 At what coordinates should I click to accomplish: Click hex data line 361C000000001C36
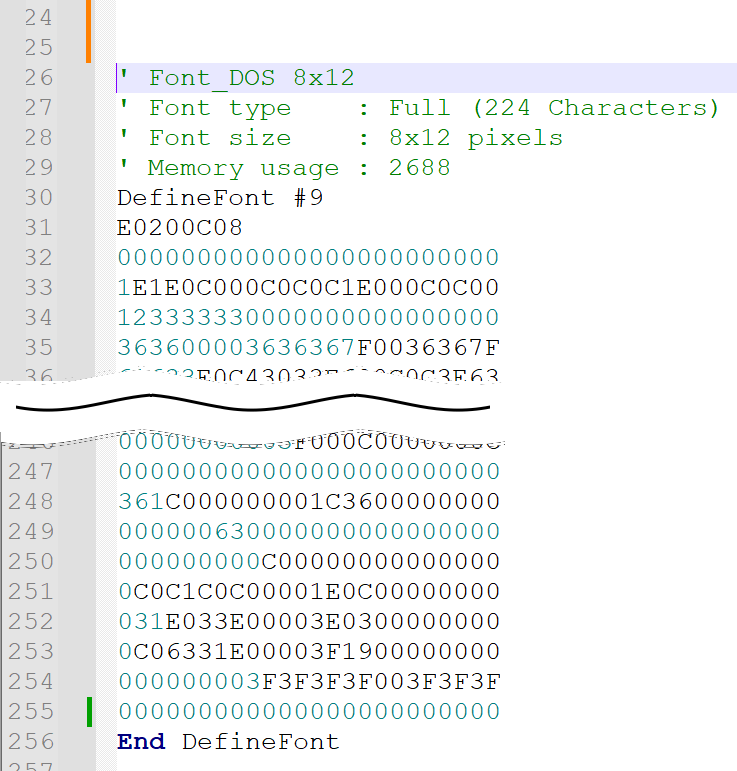[308, 501]
